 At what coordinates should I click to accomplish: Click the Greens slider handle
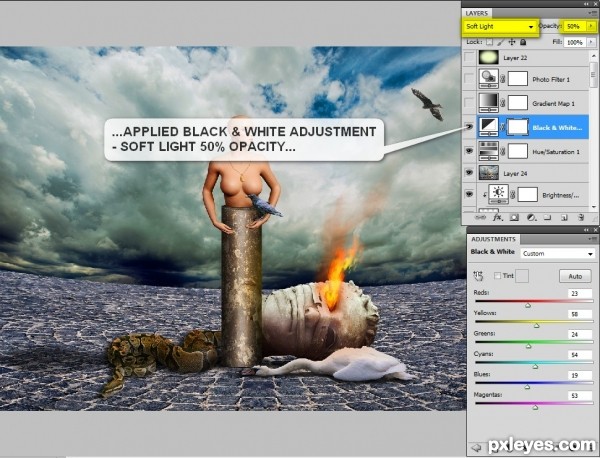click(x=528, y=346)
